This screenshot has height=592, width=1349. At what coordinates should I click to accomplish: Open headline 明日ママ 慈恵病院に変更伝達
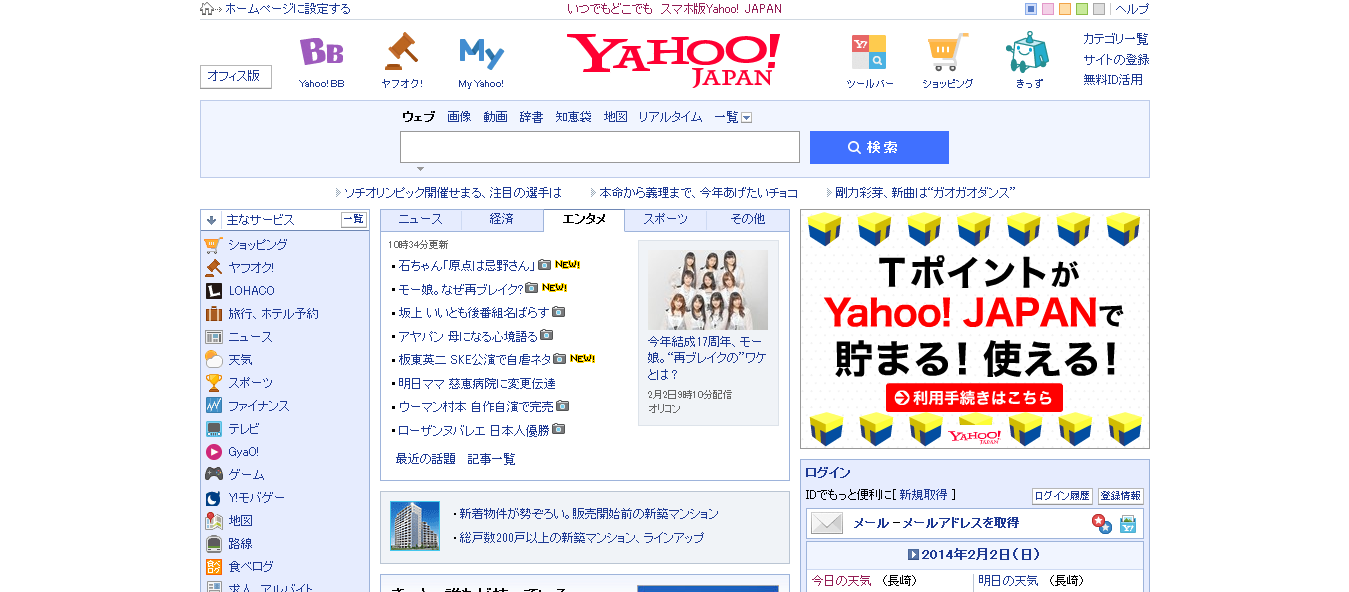tap(477, 384)
